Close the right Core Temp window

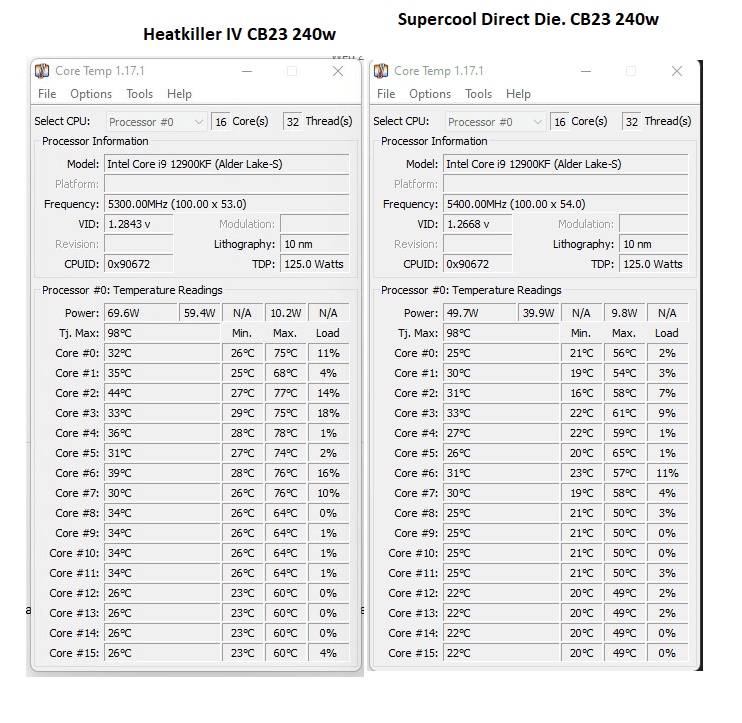(677, 71)
